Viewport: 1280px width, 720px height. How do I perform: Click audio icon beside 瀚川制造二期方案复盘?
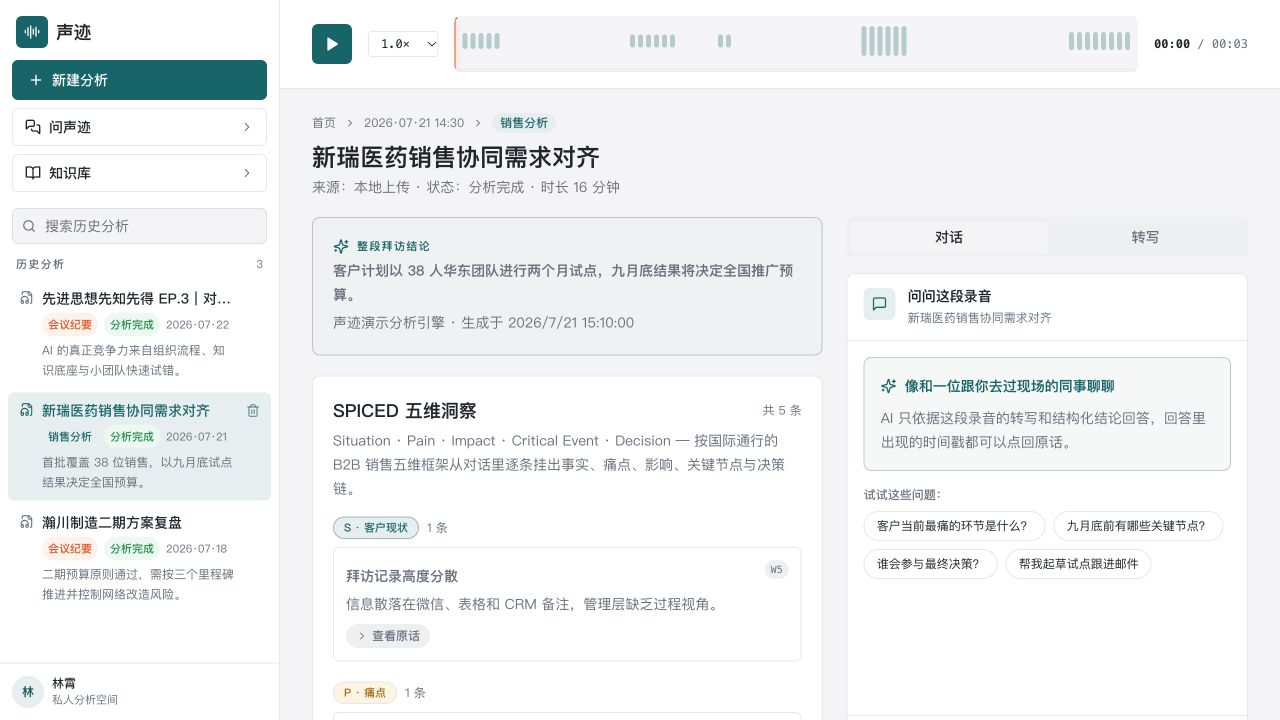click(27, 522)
